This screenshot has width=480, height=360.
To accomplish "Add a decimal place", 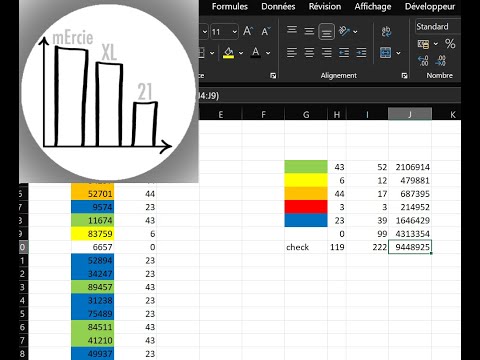I will [x=423, y=60].
